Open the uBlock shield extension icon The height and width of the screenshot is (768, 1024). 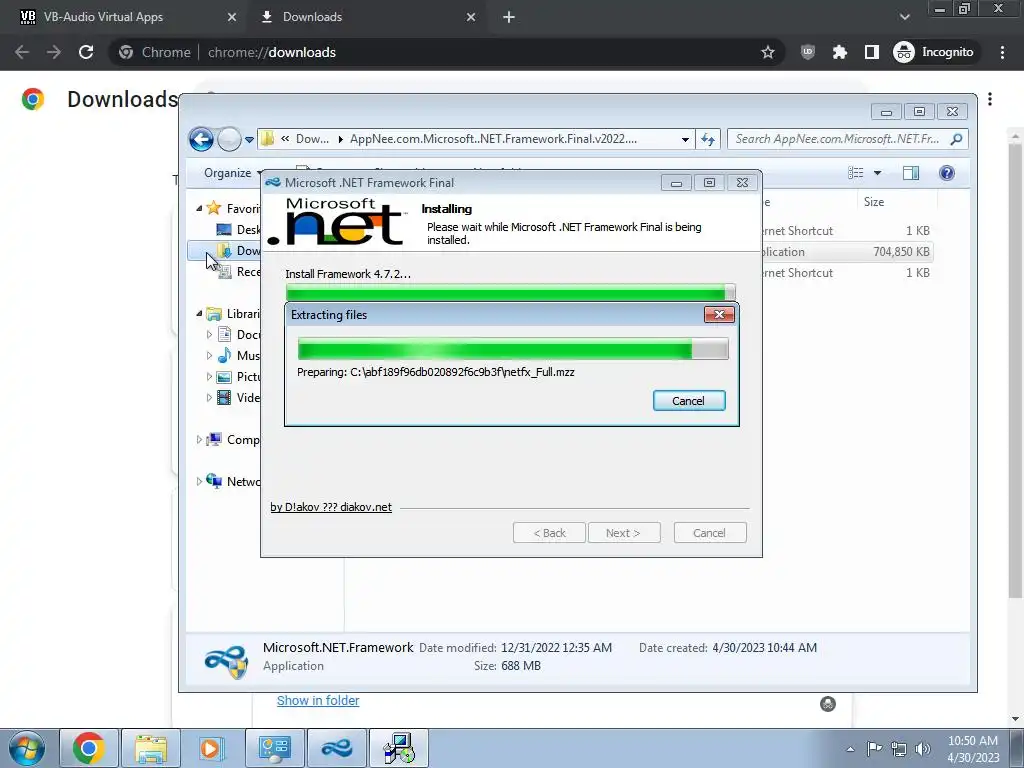click(808, 52)
